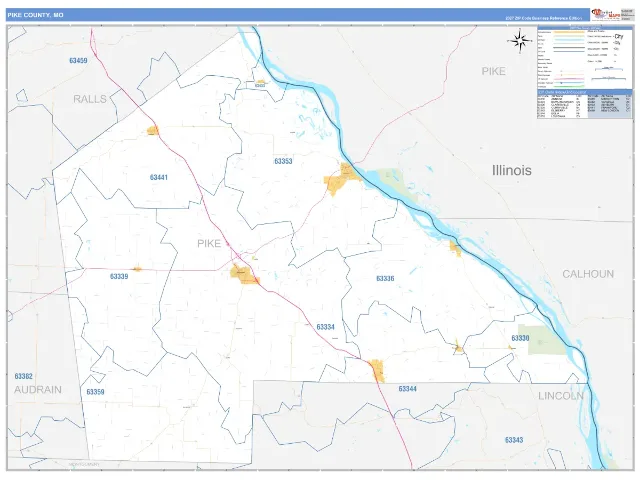Select ZIP code label 63359
This screenshot has height=480, width=640.
tap(96, 392)
